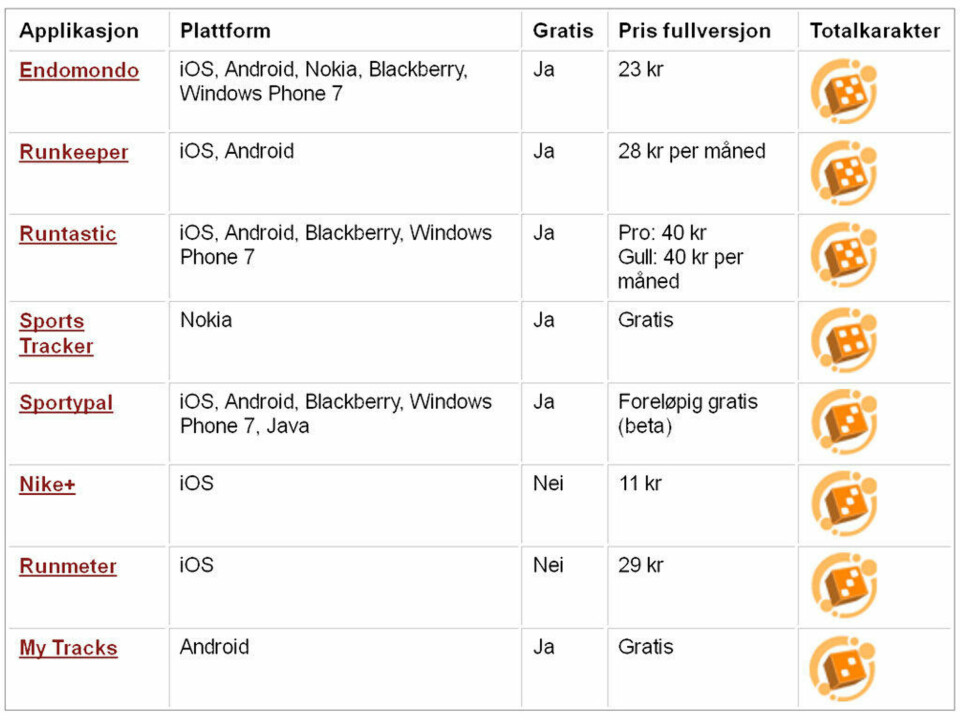Click the Pris fullversjon column header
Viewport: 960px width, 720px height.
[x=694, y=31]
